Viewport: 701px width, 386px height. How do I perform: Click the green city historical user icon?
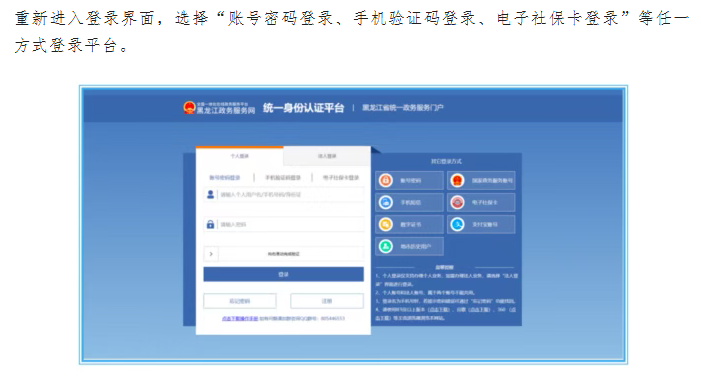386,246
